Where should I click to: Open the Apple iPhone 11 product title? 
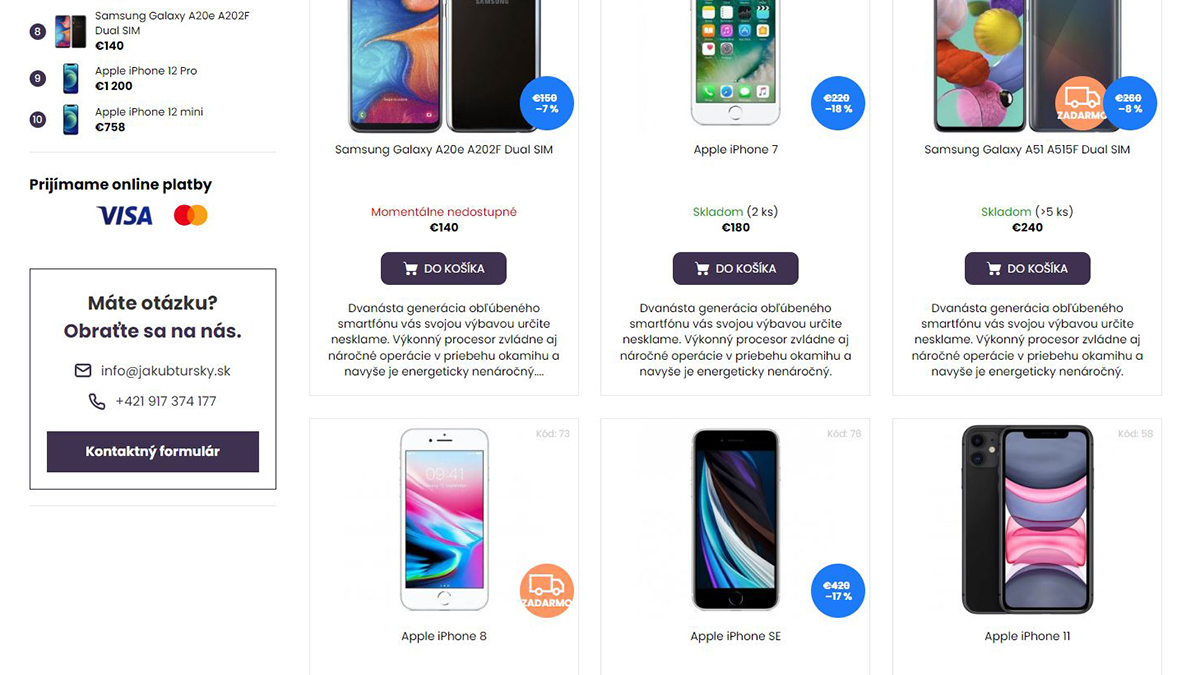(x=1027, y=636)
